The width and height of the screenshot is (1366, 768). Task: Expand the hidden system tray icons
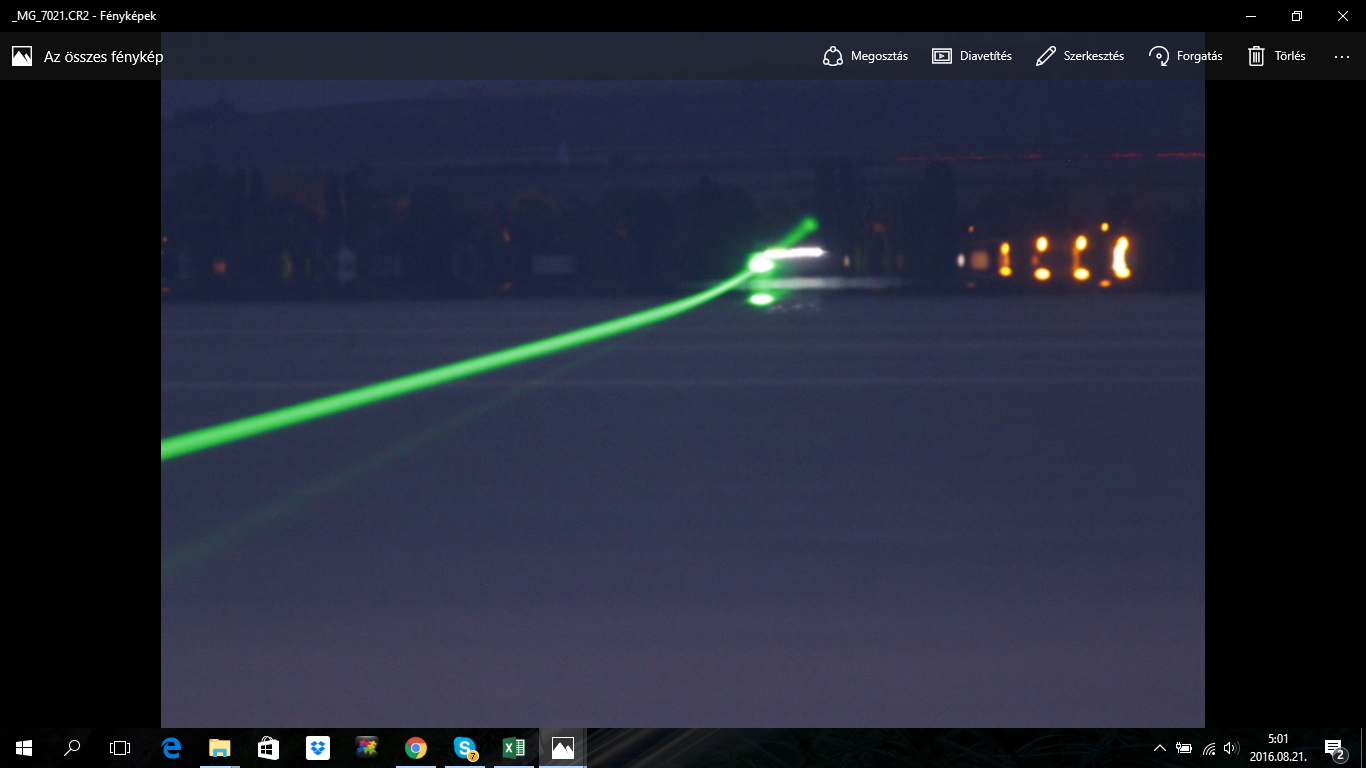1160,748
